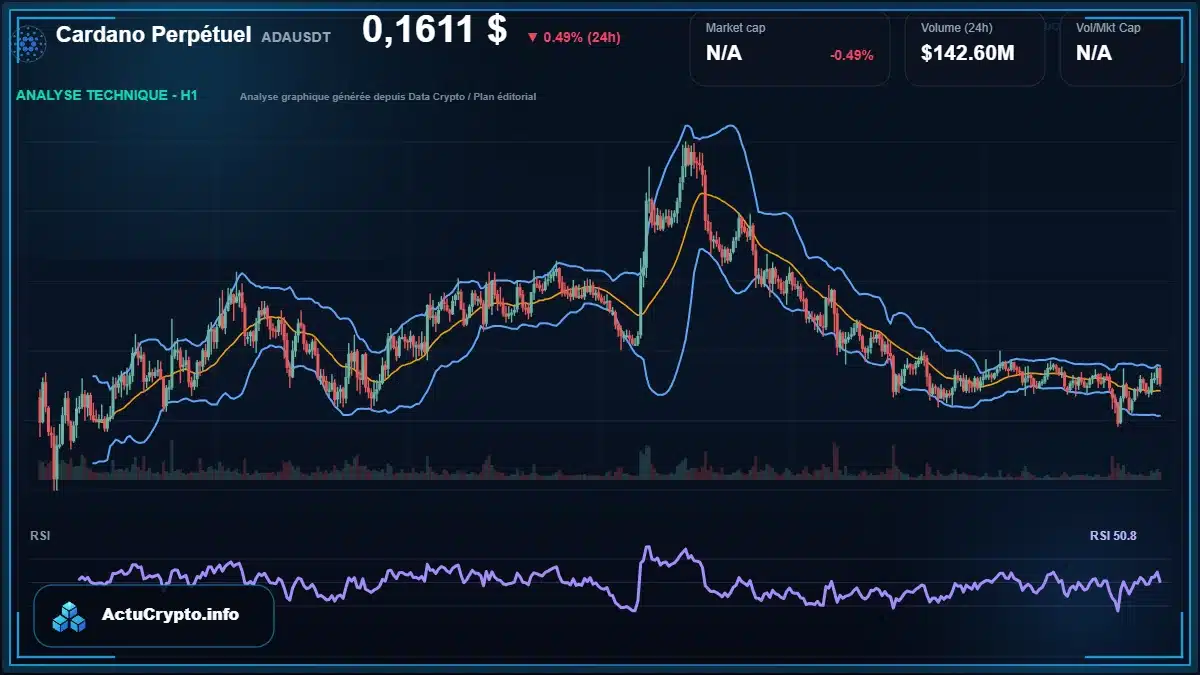Click the ADAUSDT ticker symbol
This screenshot has height=675, width=1200.
296,37
